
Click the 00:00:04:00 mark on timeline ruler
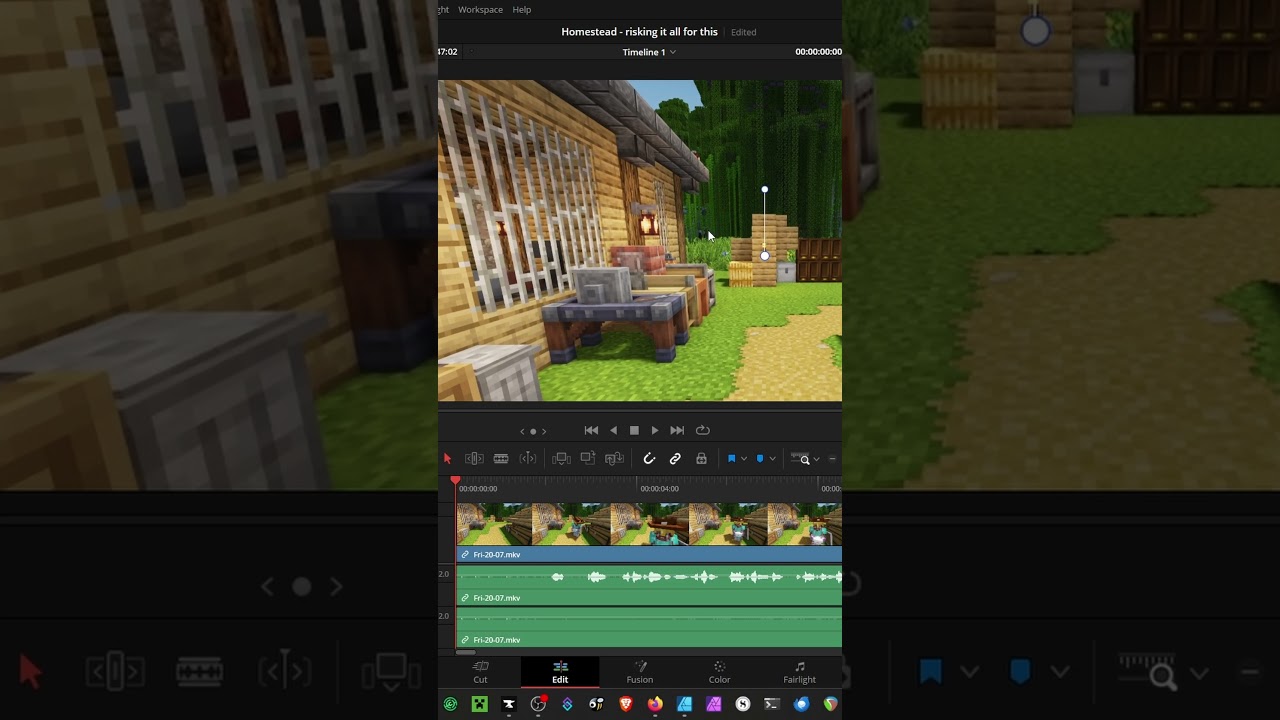660,489
